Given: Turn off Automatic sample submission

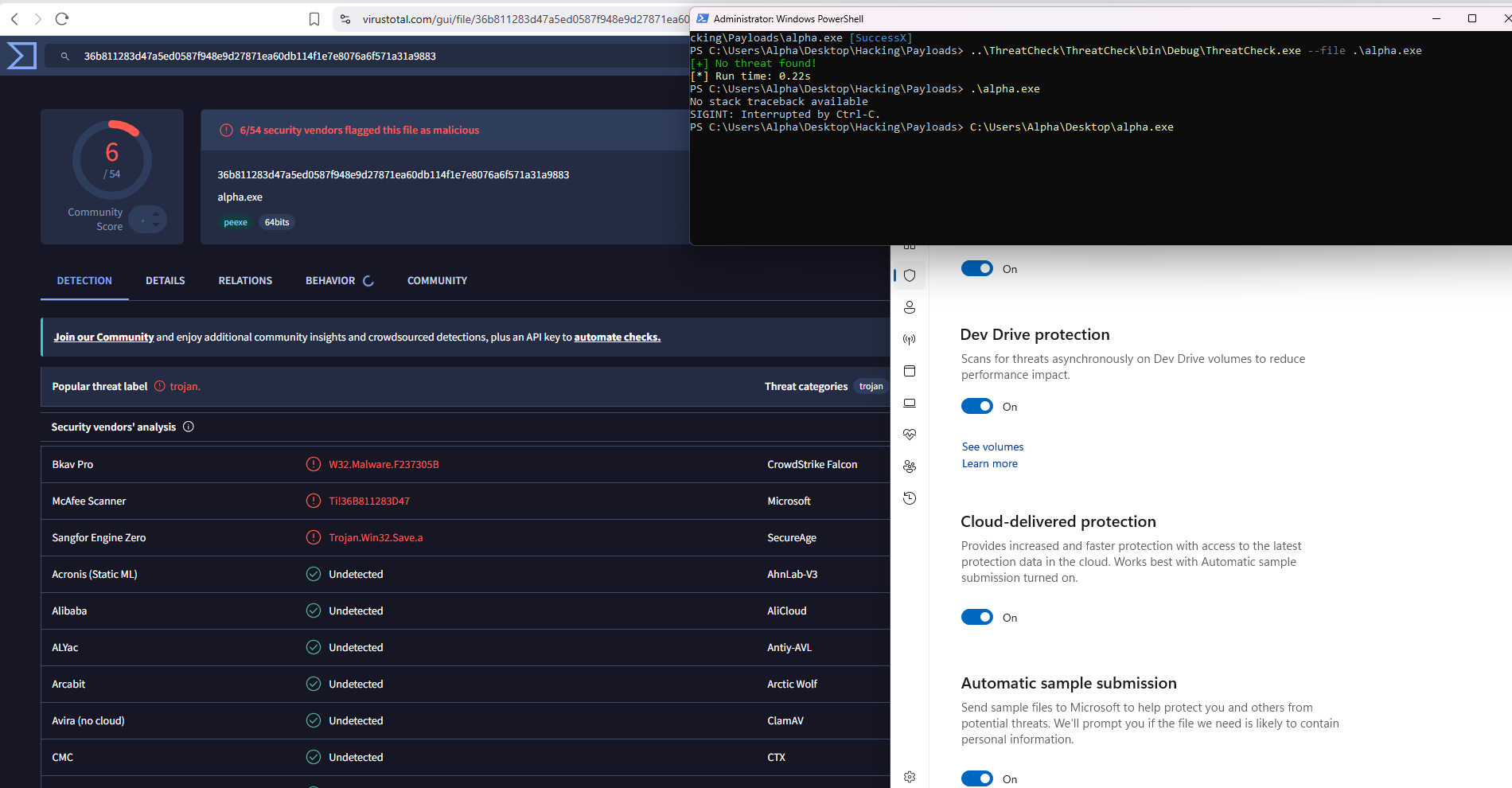Looking at the screenshot, I should point(977,778).
